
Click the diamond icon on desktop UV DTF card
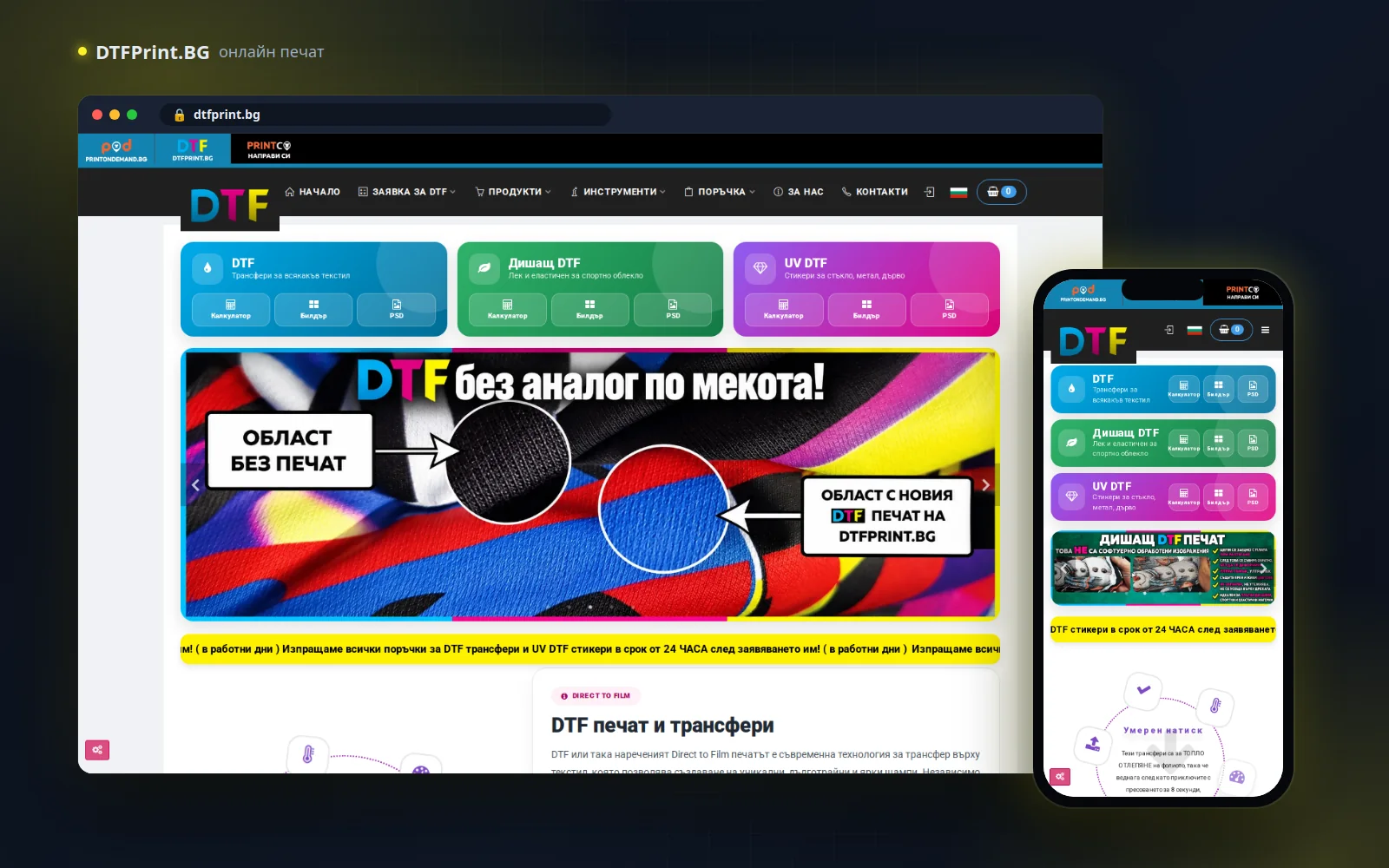coord(760,268)
